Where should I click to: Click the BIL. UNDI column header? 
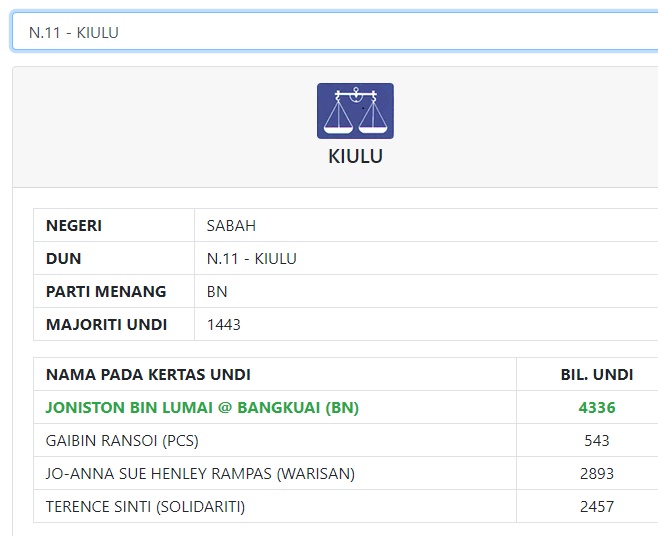coord(597,374)
